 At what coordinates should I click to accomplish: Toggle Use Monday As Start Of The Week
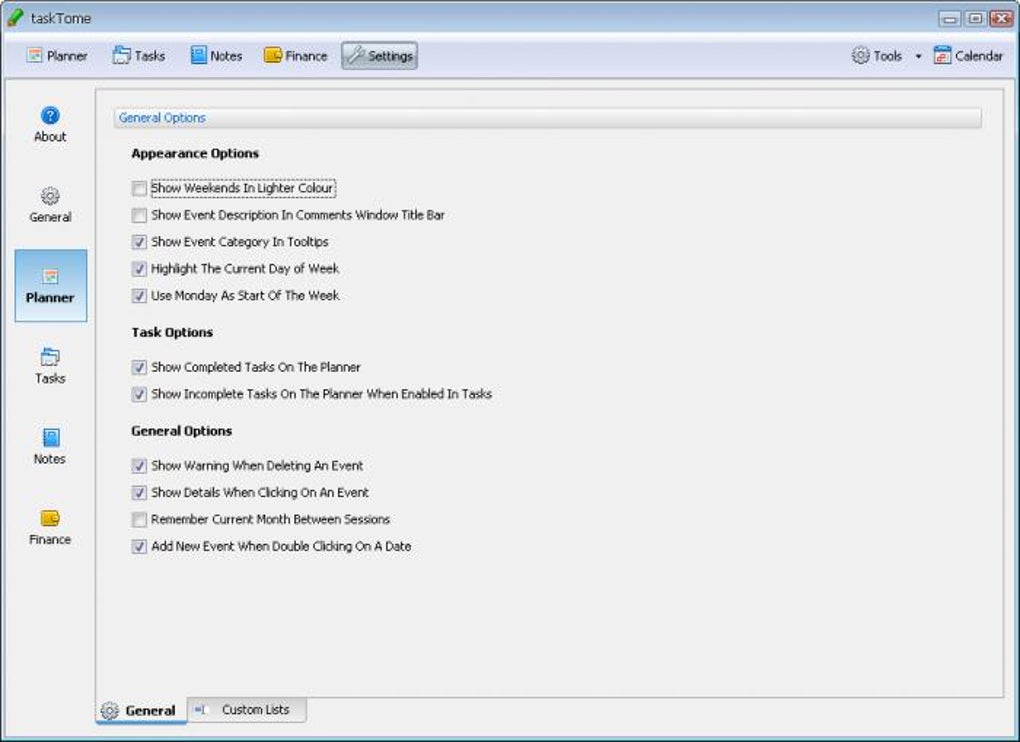[139, 296]
